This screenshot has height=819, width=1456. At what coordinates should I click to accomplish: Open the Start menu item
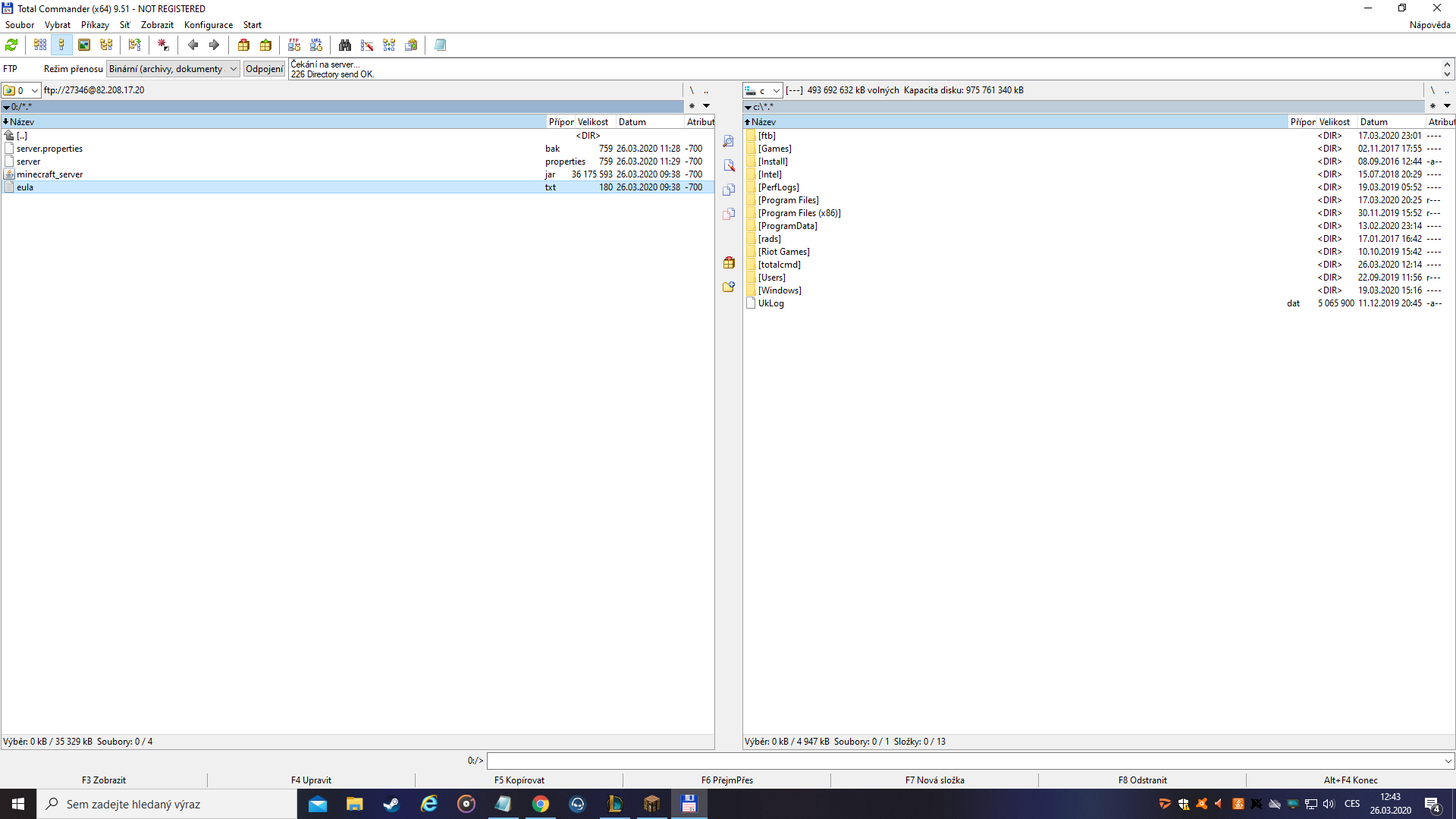tap(253, 25)
